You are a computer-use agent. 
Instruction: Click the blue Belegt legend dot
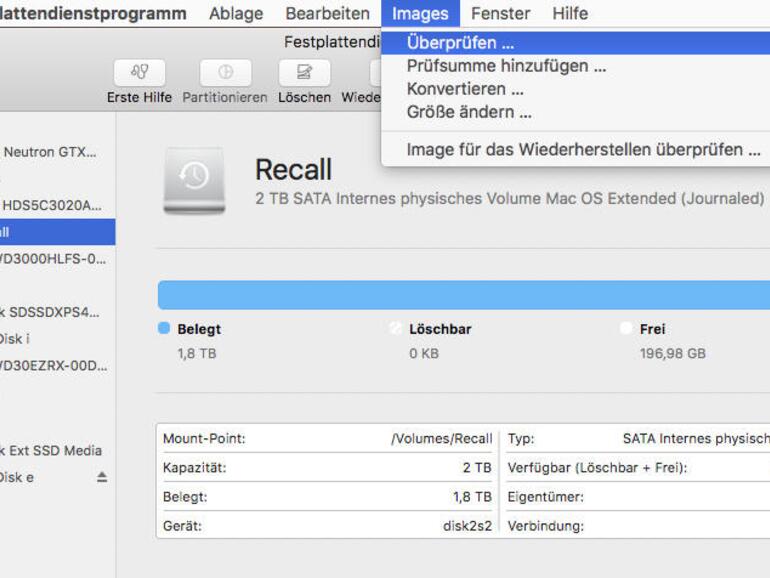pos(164,328)
